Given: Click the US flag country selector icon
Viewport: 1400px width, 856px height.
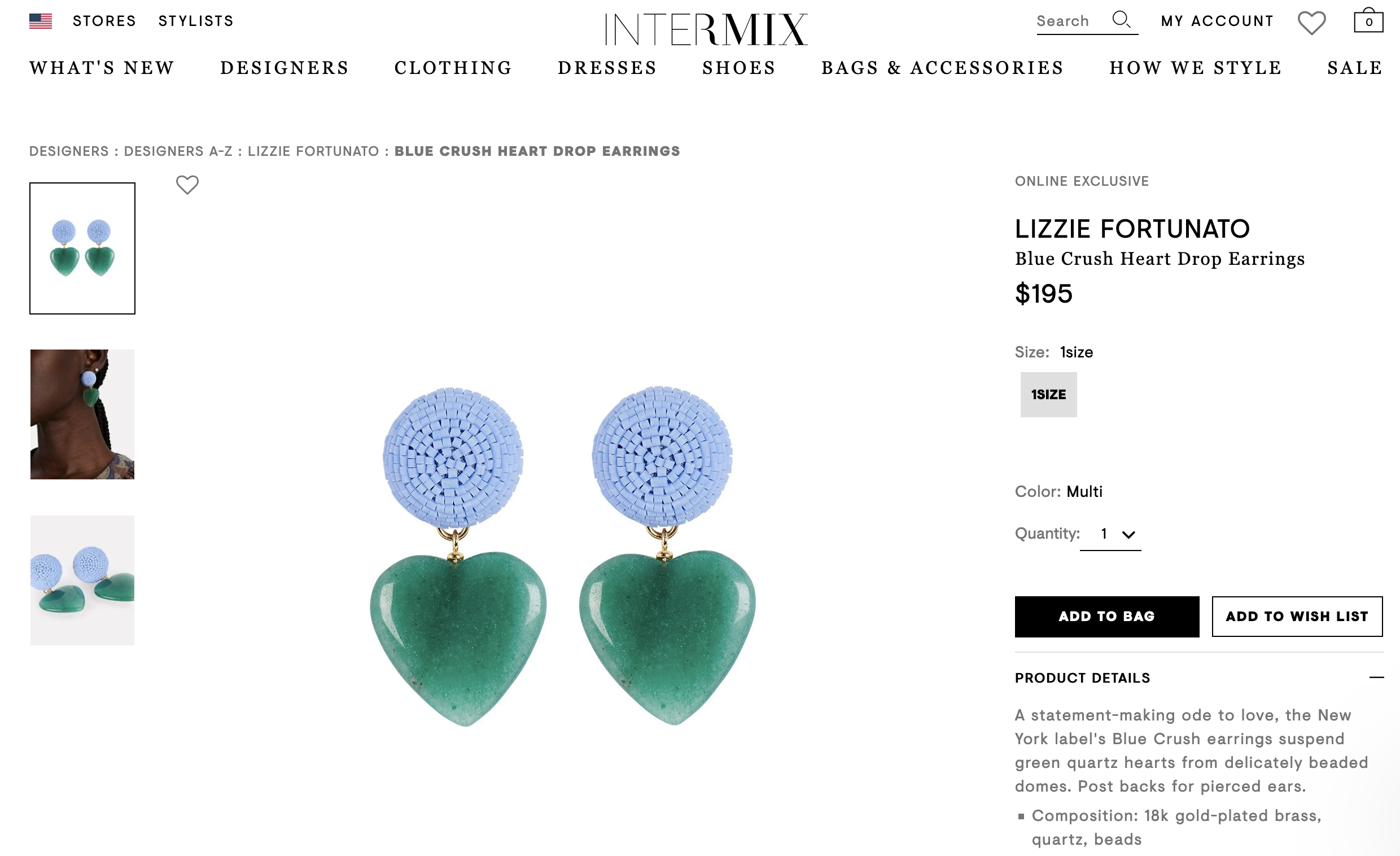Looking at the screenshot, I should [40, 21].
